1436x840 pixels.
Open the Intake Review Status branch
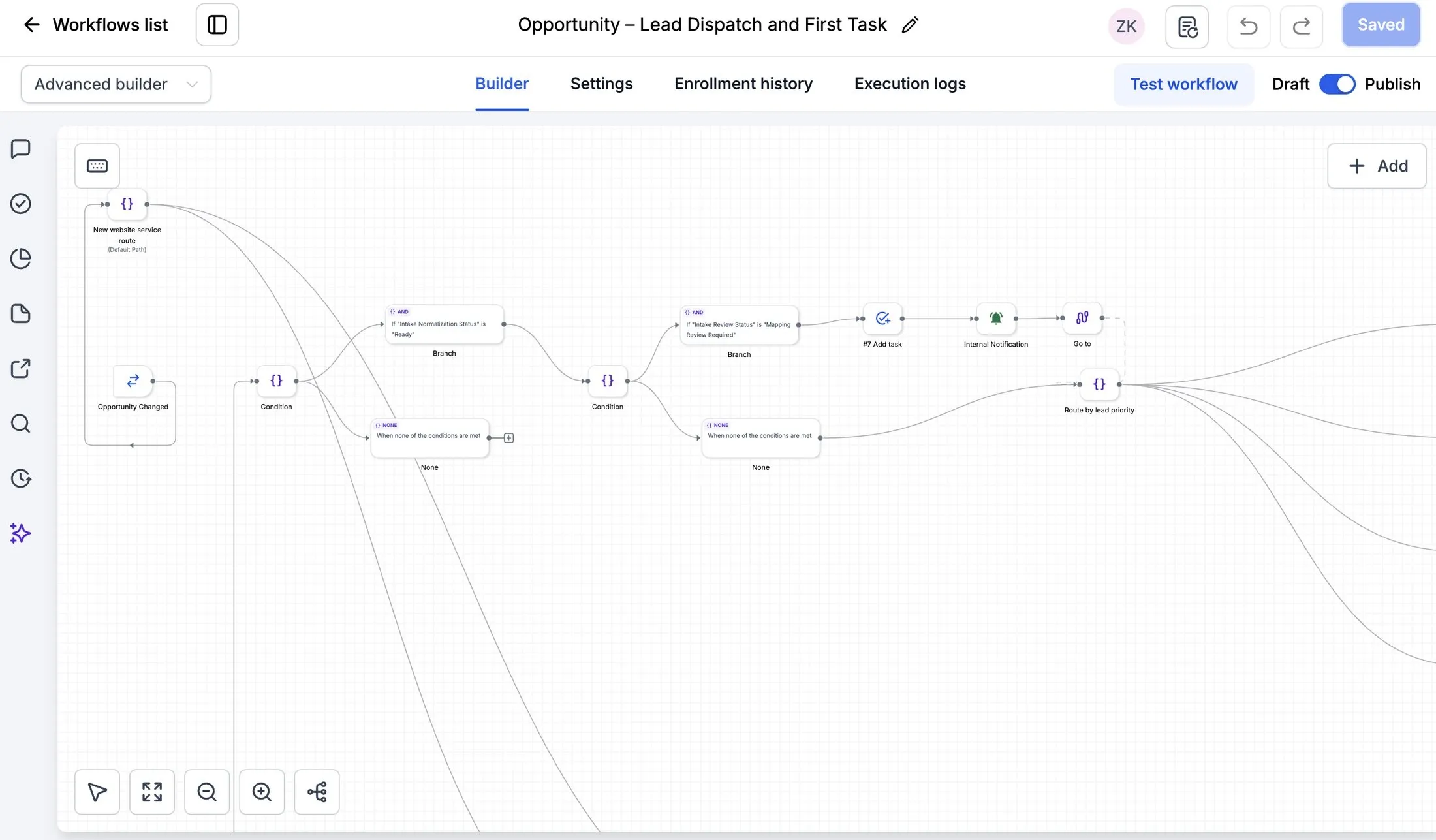pos(739,325)
